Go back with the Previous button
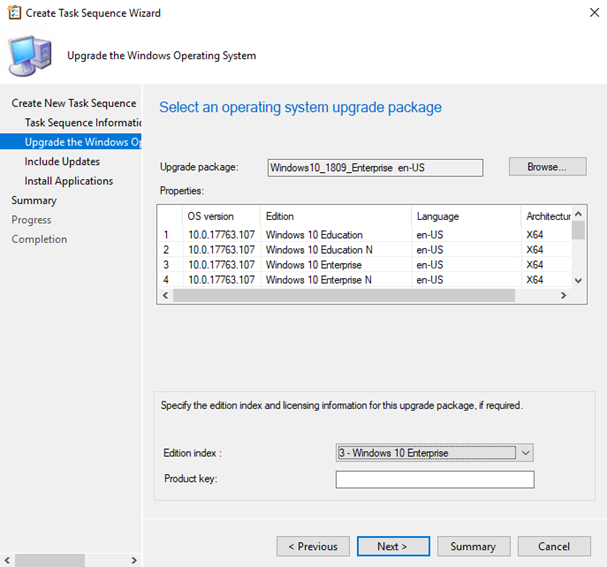This screenshot has height=567, width=607. click(x=313, y=546)
